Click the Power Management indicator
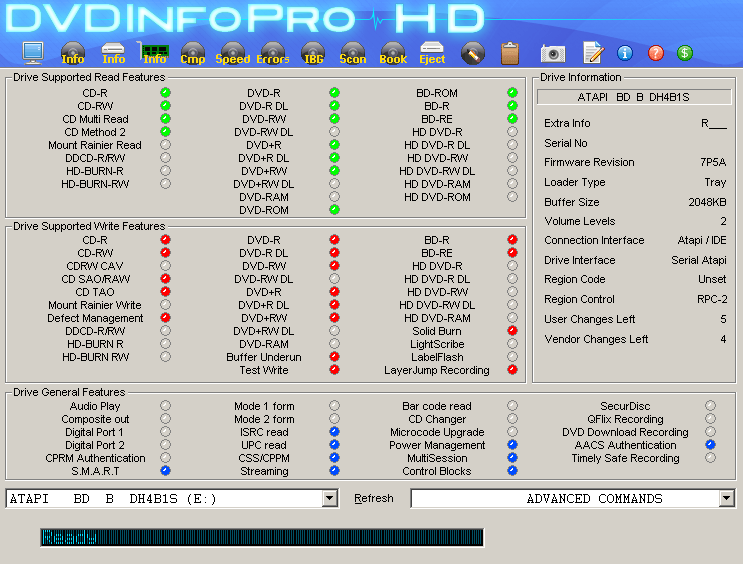Screen dimensions: 743x564 coord(512,445)
